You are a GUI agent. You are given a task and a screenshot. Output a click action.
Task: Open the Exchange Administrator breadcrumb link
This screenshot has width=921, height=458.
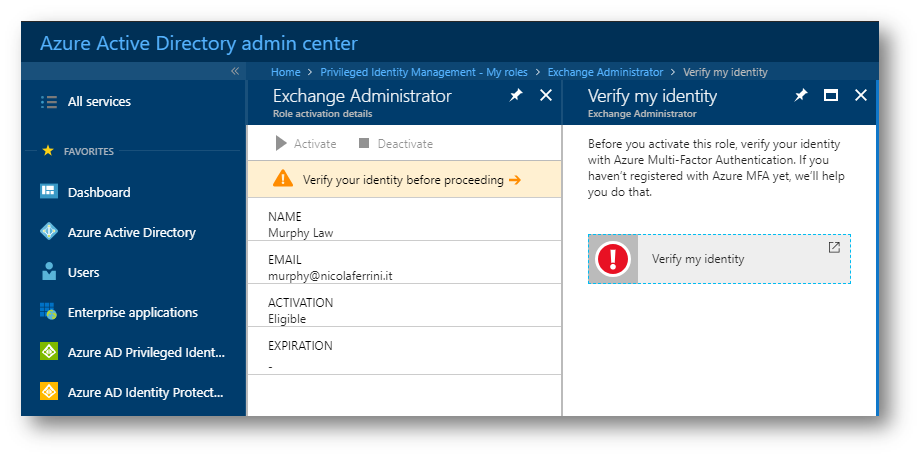click(x=605, y=72)
